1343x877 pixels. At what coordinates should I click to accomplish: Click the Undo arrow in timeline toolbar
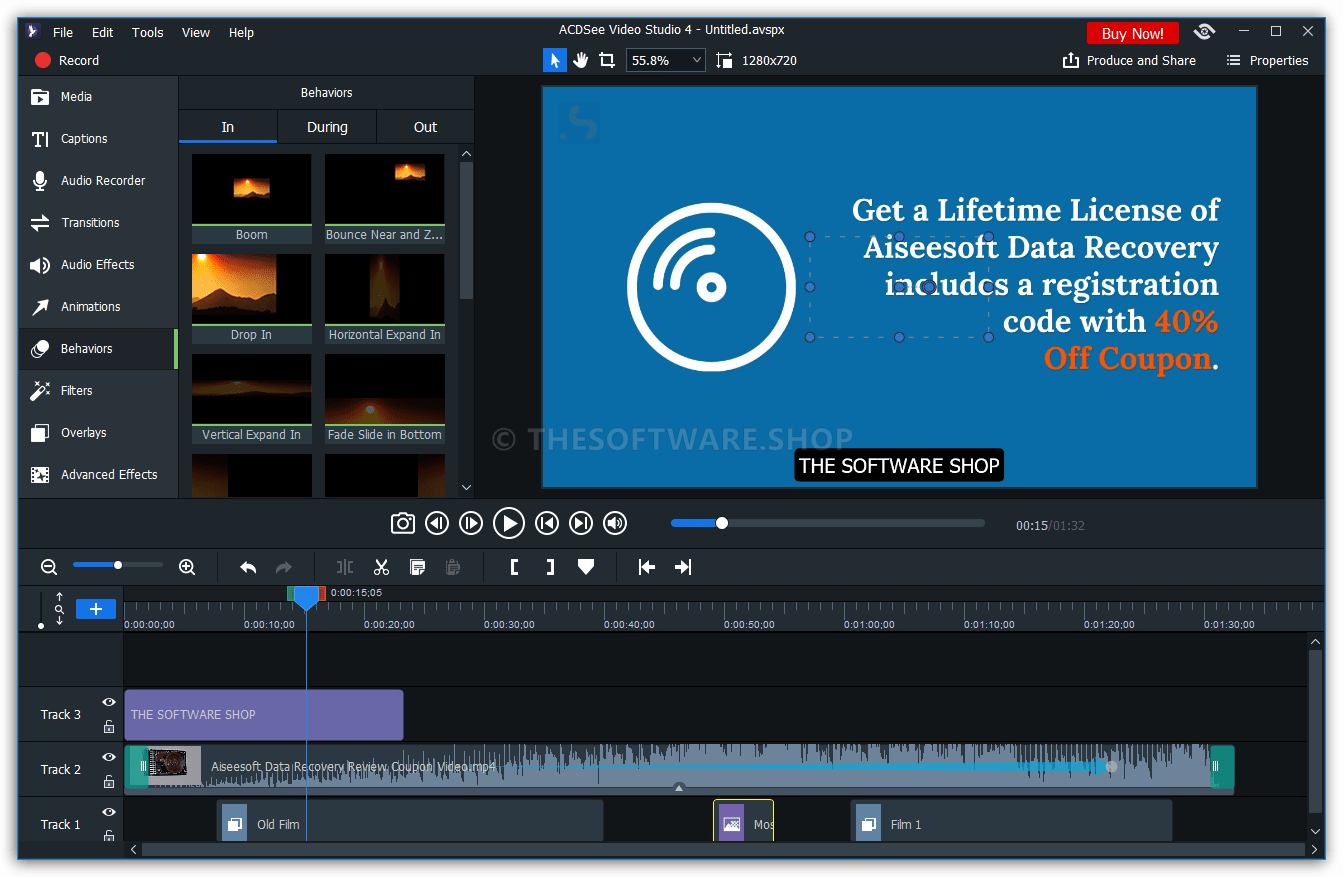tap(248, 567)
